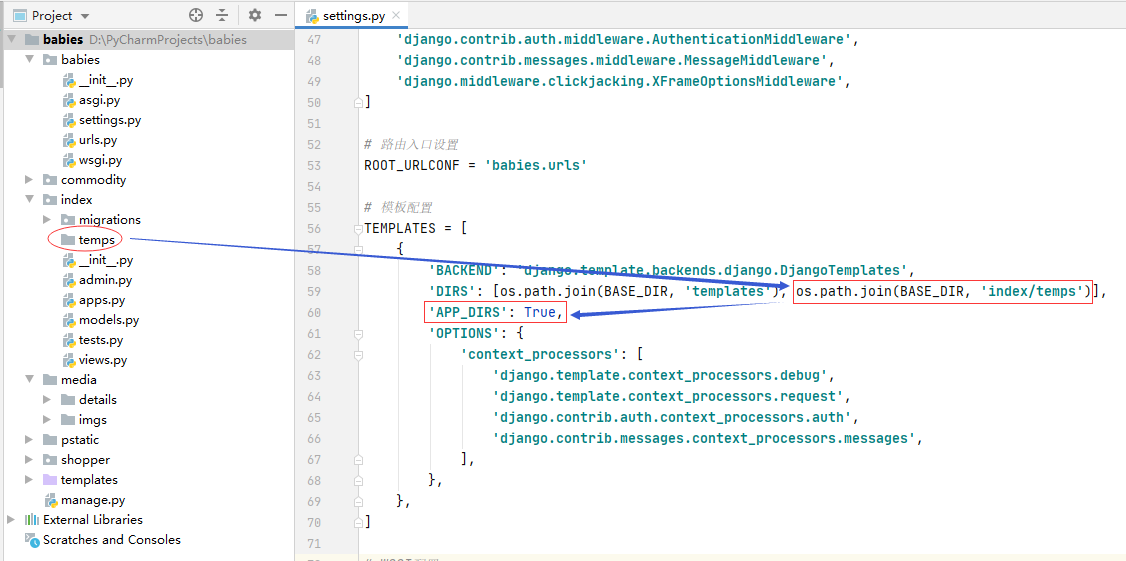Viewport: 1126px width, 561px height.
Task: Open Project panel settings gear
Action: [x=255, y=15]
